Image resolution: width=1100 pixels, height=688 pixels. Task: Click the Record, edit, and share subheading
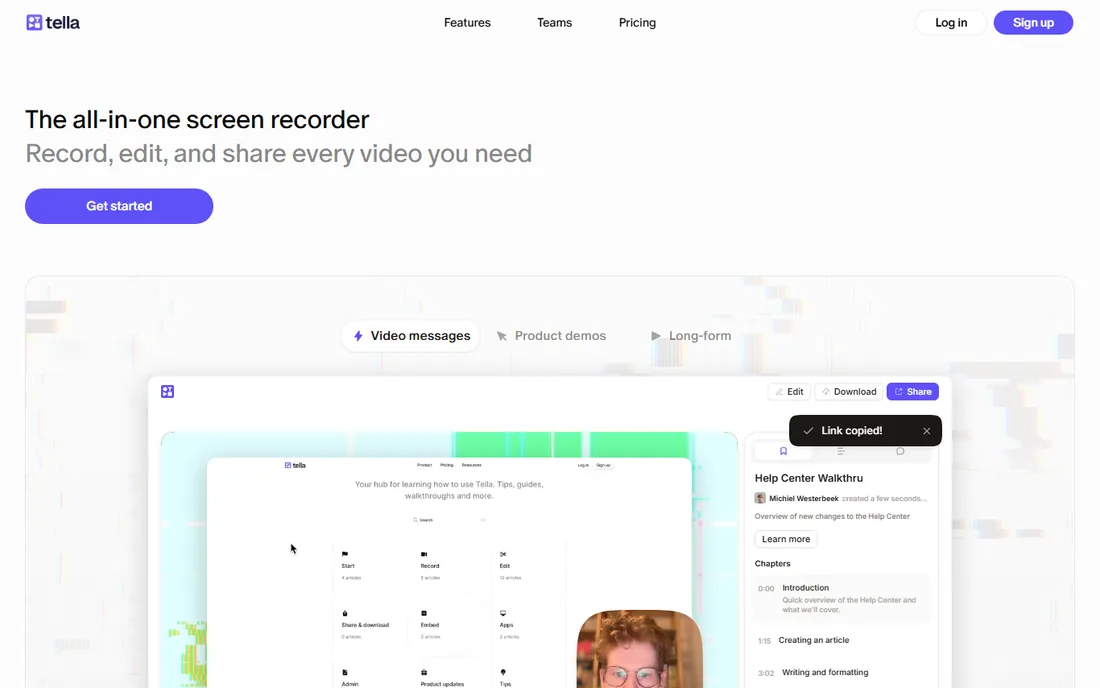pyautogui.click(x=279, y=154)
